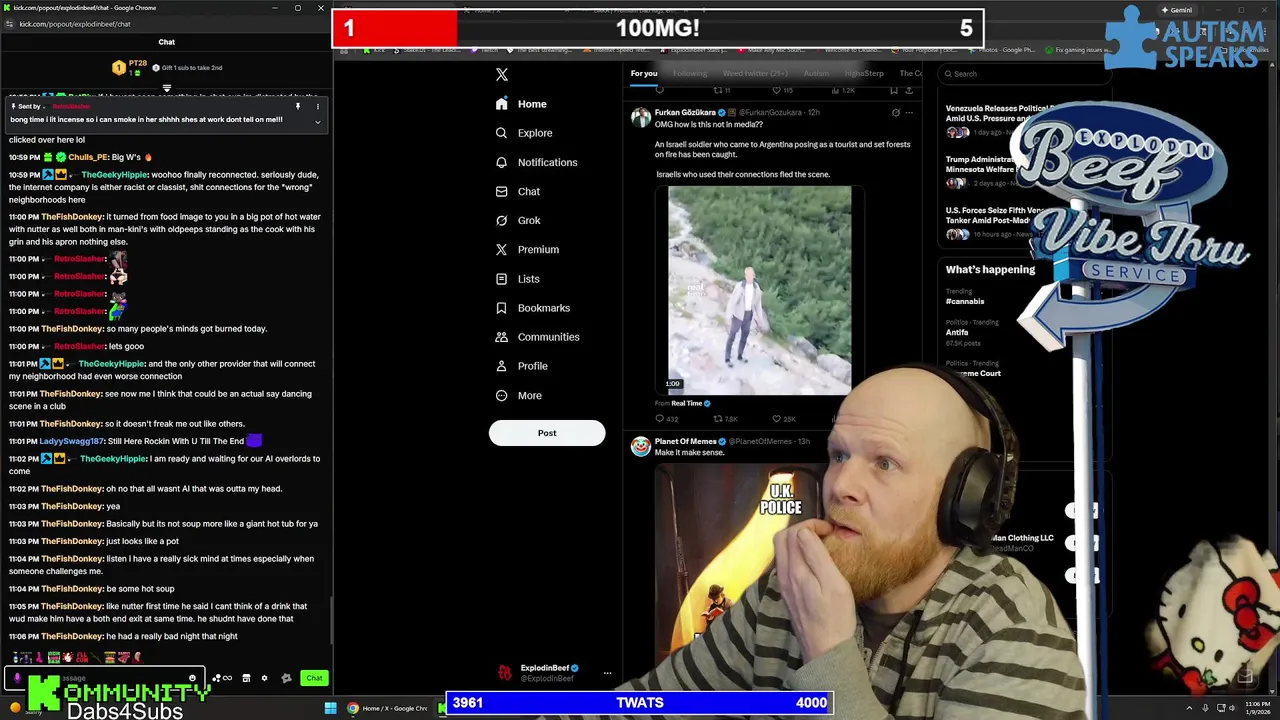The image size is (1280, 720).
Task: Click Grok icon on Furkan Gözükara post
Action: (895, 113)
